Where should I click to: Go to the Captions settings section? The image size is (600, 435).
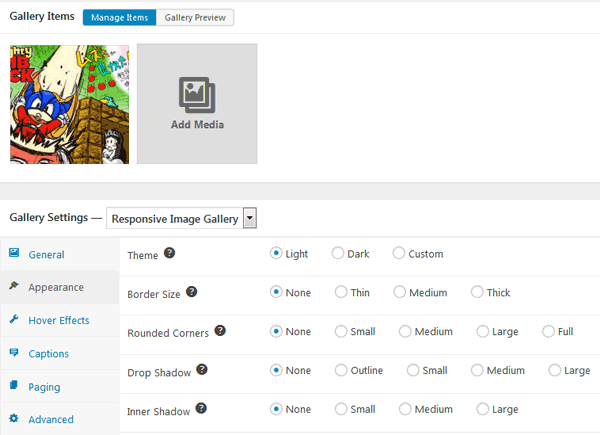coord(48,353)
